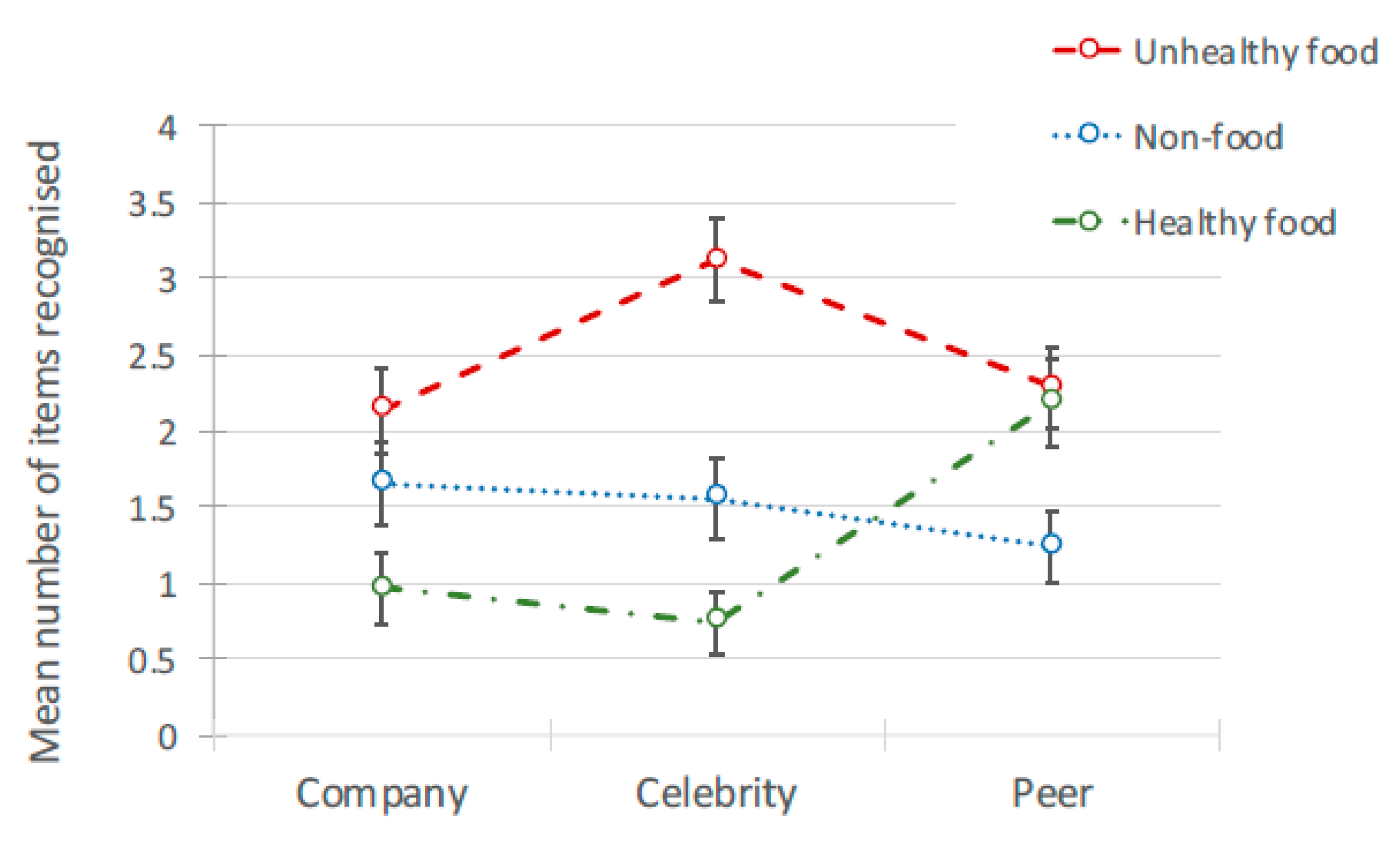Image resolution: width=1400 pixels, height=842 pixels.
Task: Click the "Non-food" legend text
Action: (1208, 138)
